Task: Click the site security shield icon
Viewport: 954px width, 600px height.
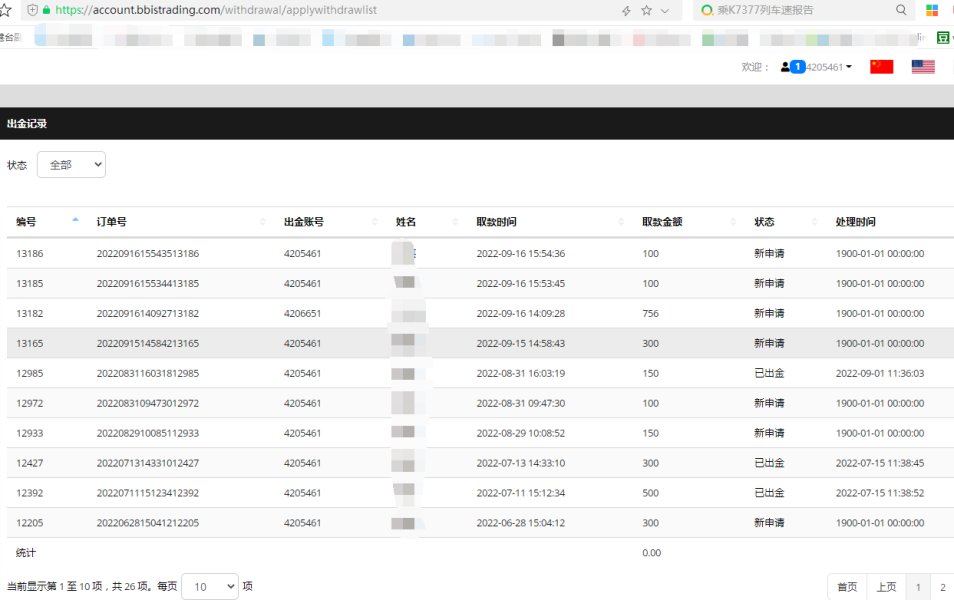Action: pos(32,10)
